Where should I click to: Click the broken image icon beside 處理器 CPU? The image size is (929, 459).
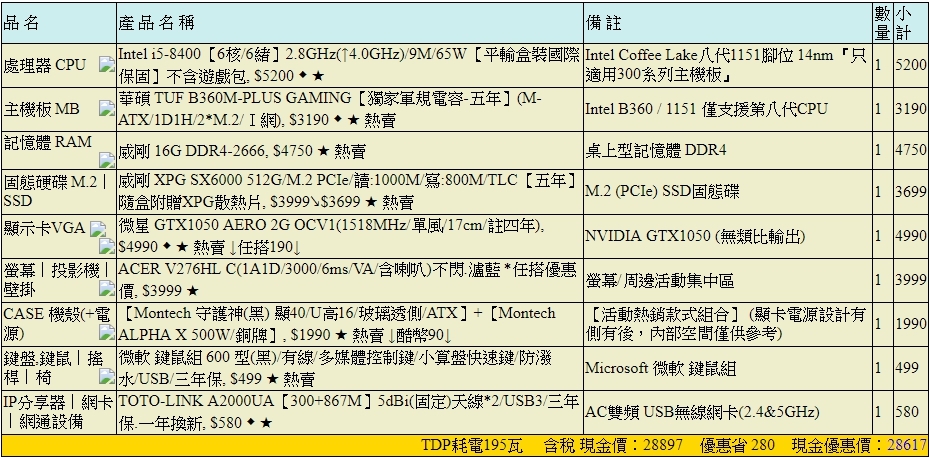(107, 65)
